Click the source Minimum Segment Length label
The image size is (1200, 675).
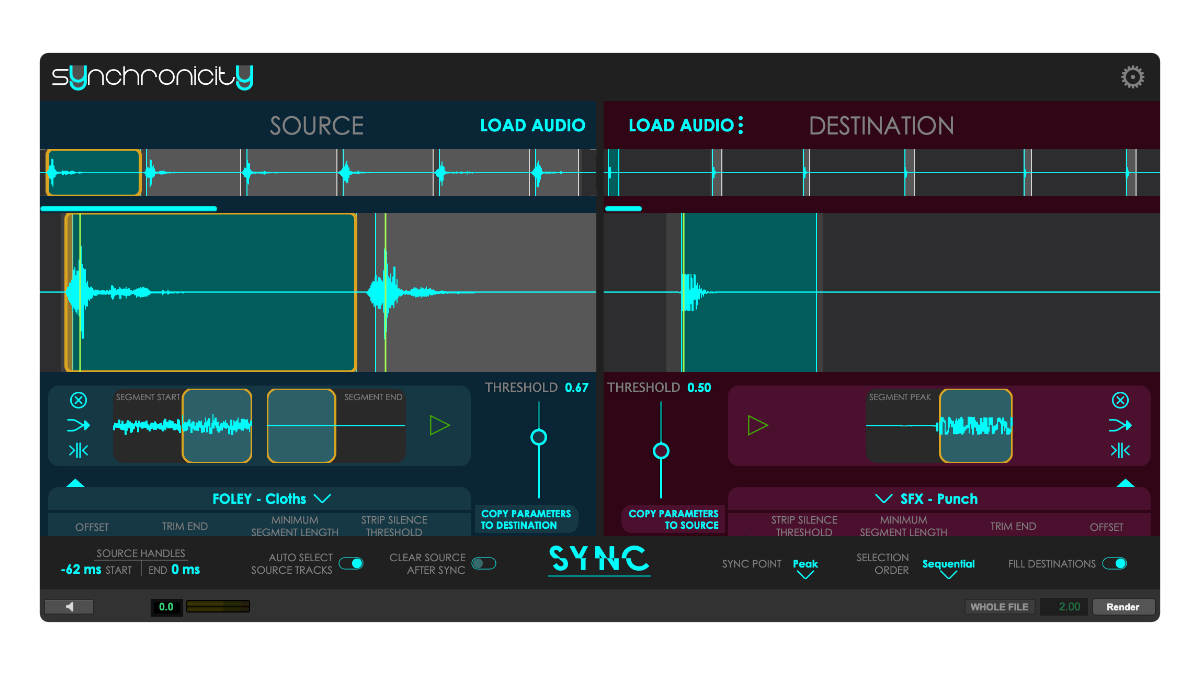[x=294, y=526]
